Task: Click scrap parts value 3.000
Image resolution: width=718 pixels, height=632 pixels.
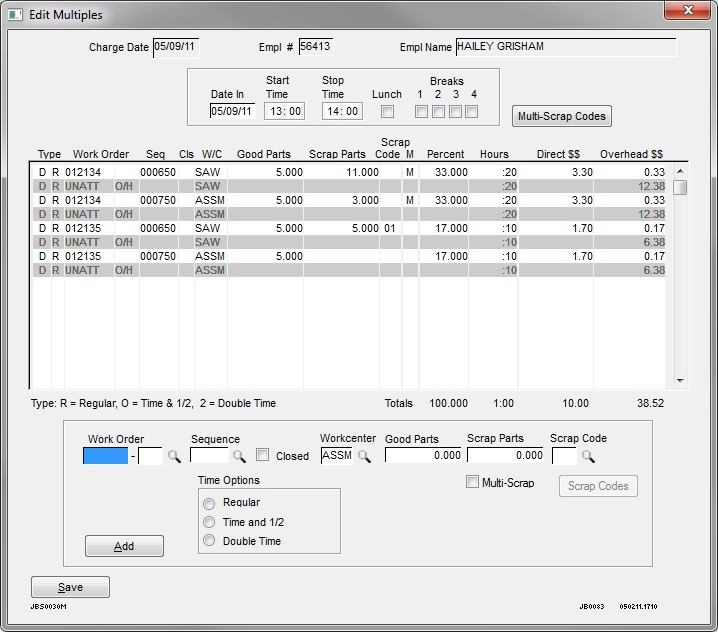Action: pos(365,200)
